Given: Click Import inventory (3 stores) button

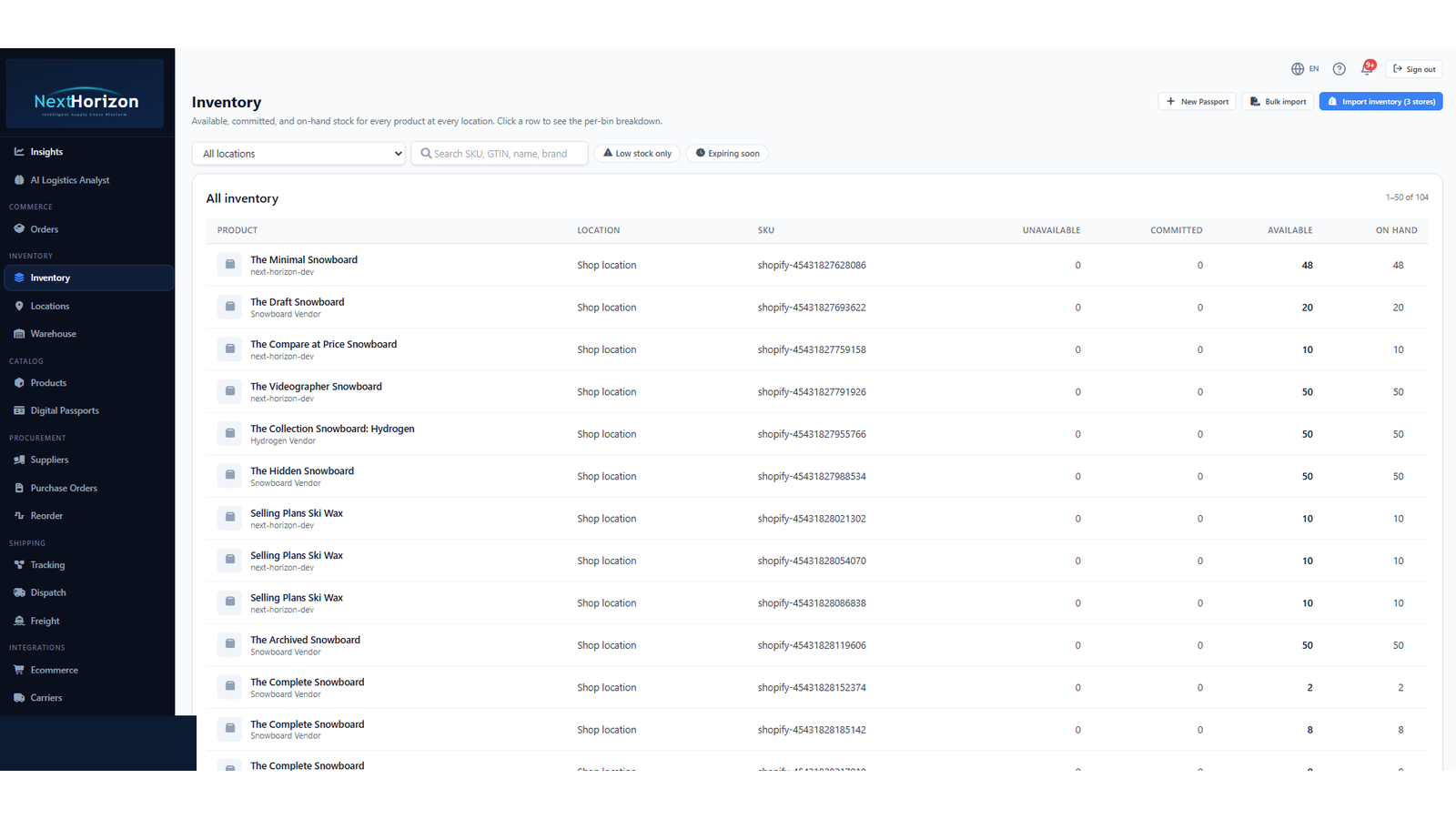Looking at the screenshot, I should [1380, 102].
